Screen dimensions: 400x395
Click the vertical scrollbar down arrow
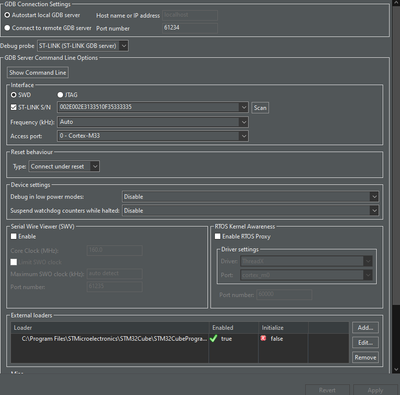coord(396,369)
